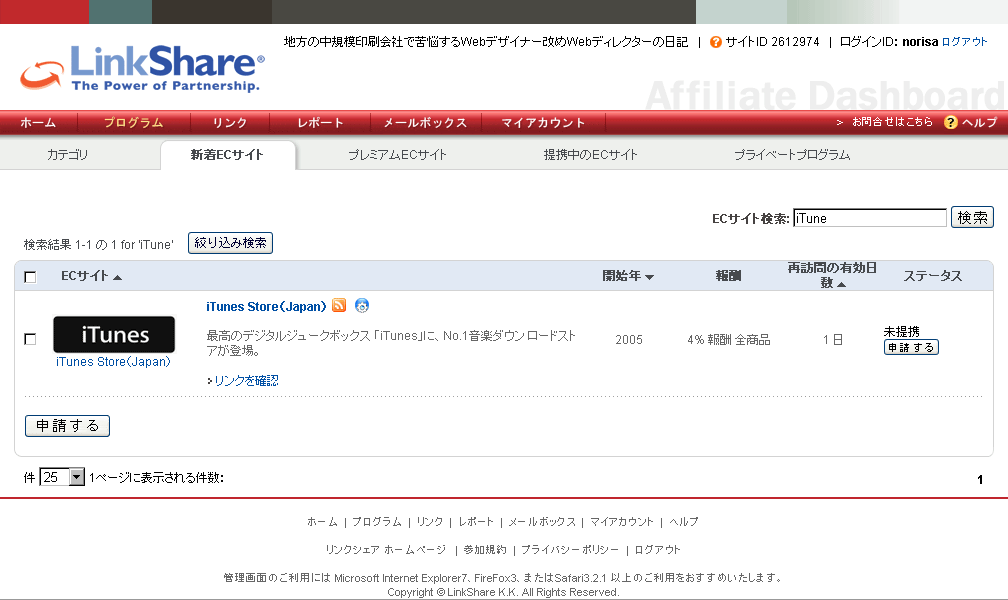Open the iTunes Store(Japan) title link

pyautogui.click(x=266, y=307)
